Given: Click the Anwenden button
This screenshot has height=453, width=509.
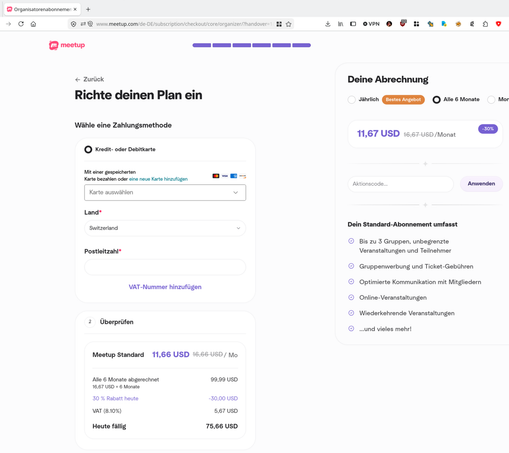Looking at the screenshot, I should tap(481, 184).
